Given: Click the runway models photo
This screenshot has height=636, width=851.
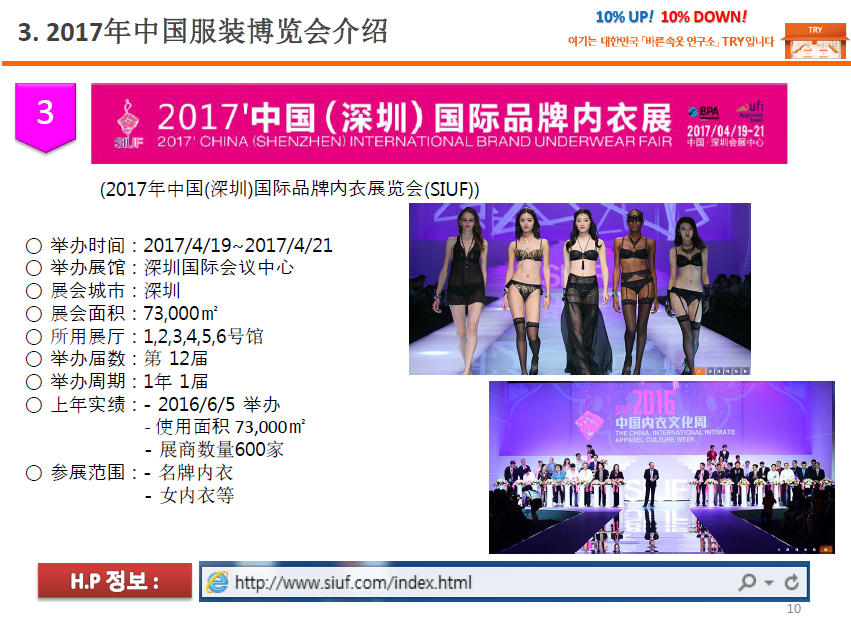Looking at the screenshot, I should tap(580, 289).
